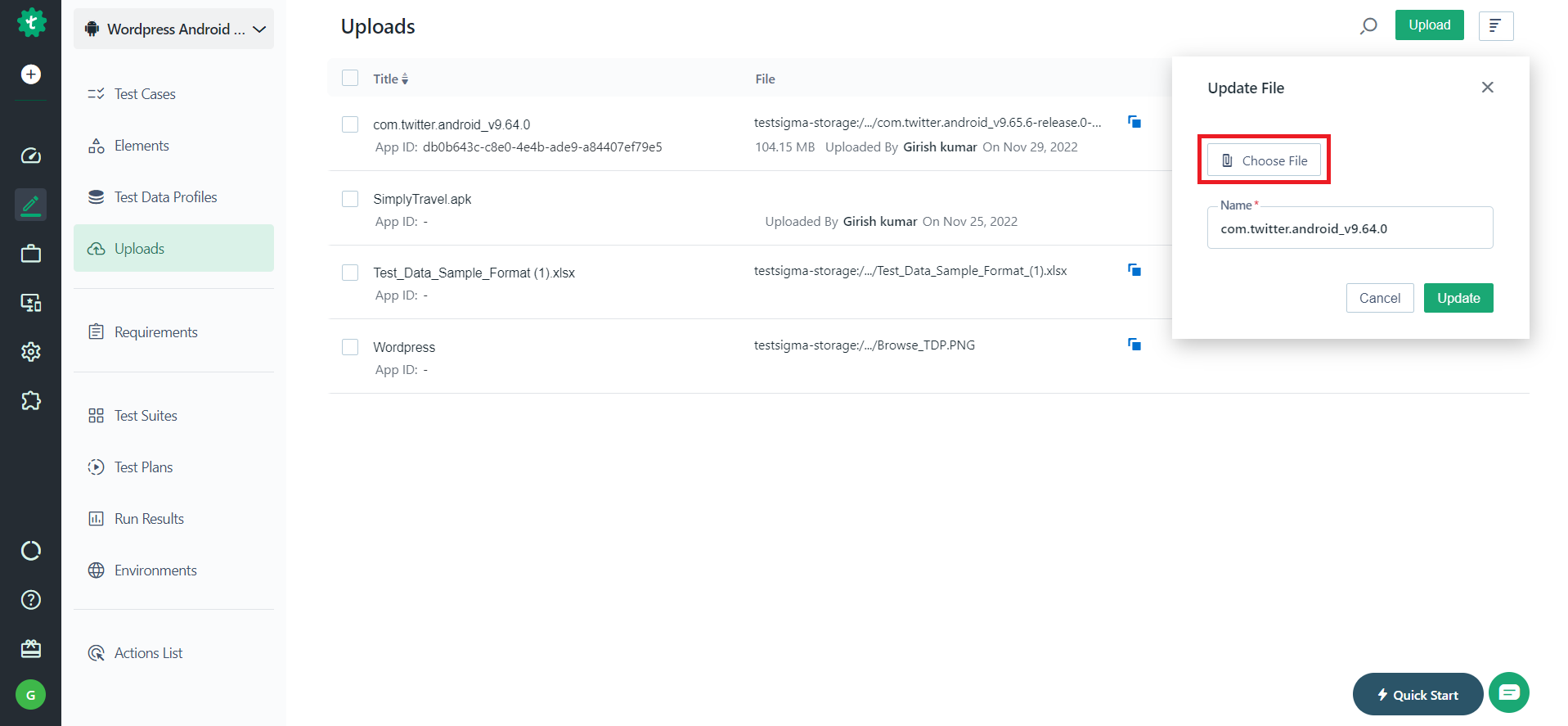Click title com.twitter.android_v9.64.0
Screen dimensions: 1568x726
[x=452, y=124]
